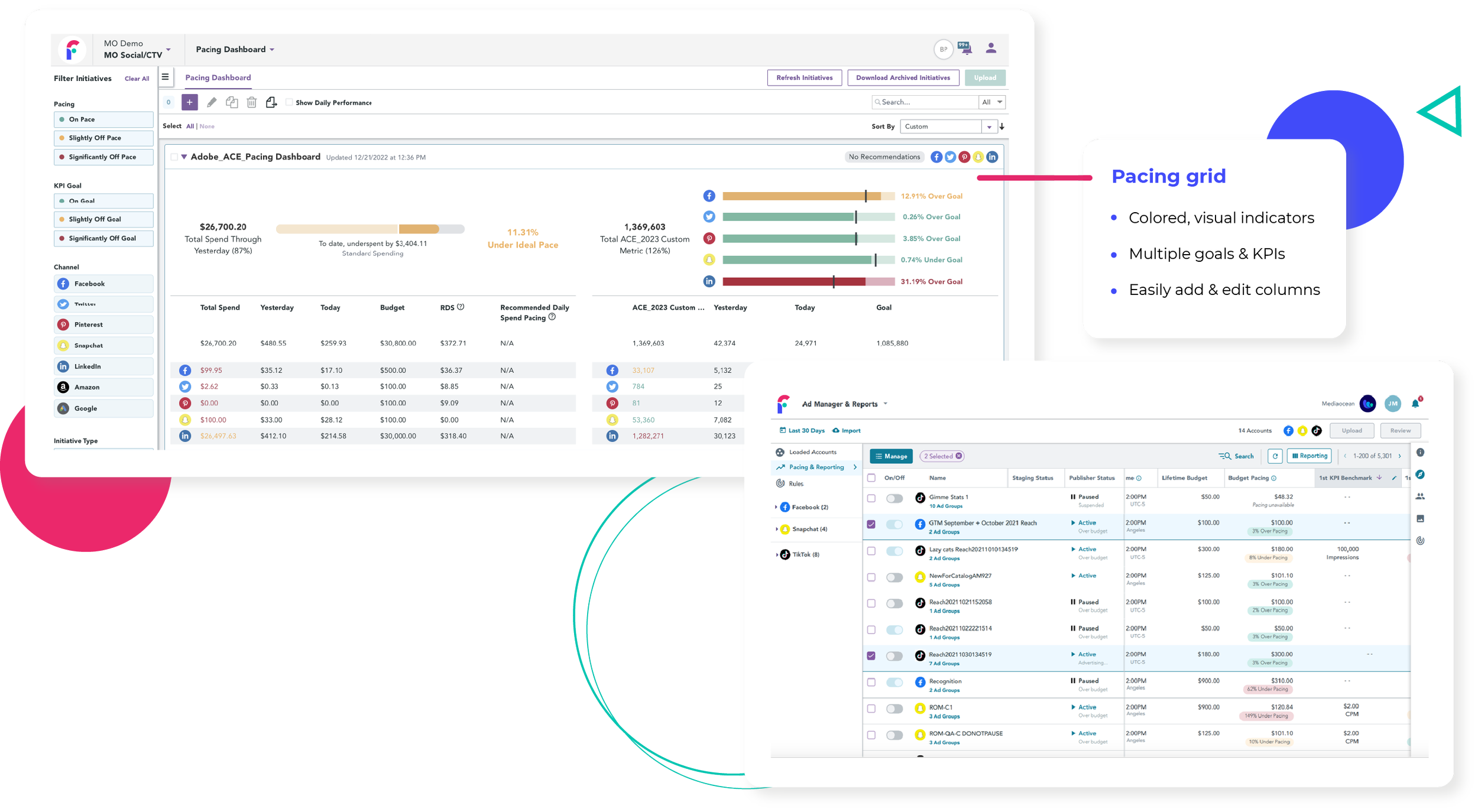The width and height of the screenshot is (1478, 812).
Task: Click the refresh icon beside Search
Action: [1275, 456]
